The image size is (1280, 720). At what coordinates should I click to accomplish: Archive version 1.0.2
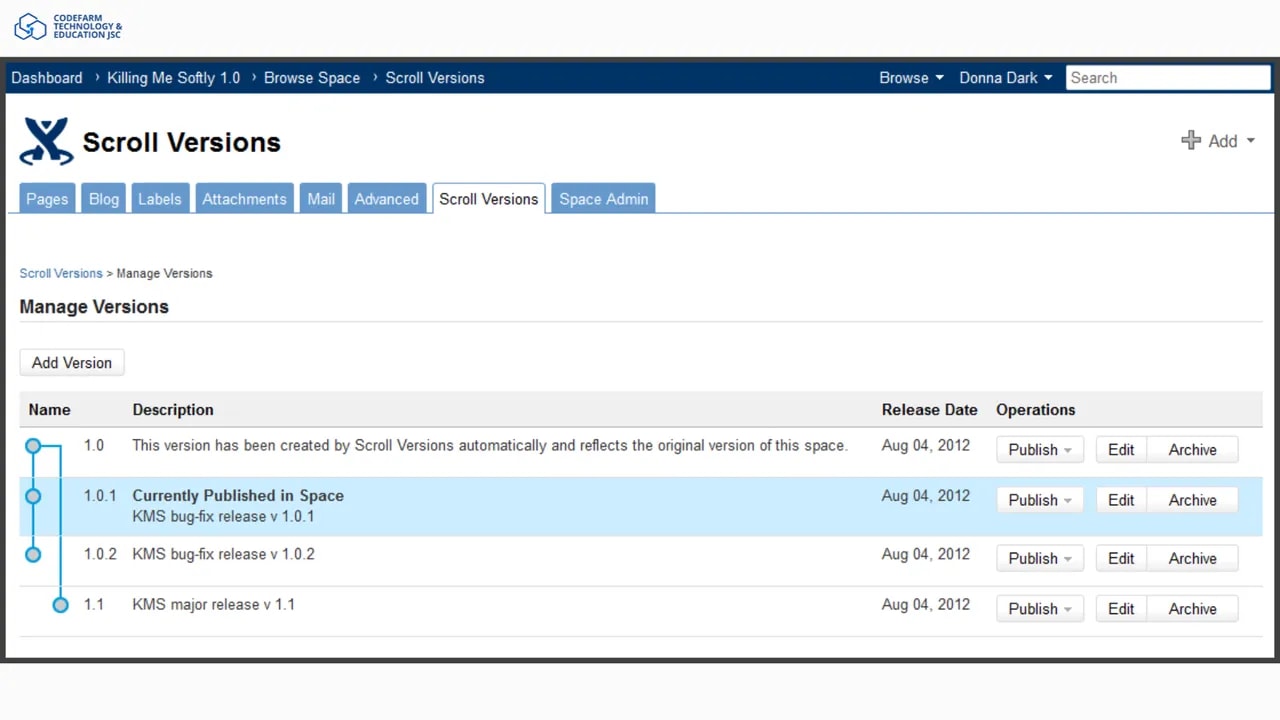1192,559
